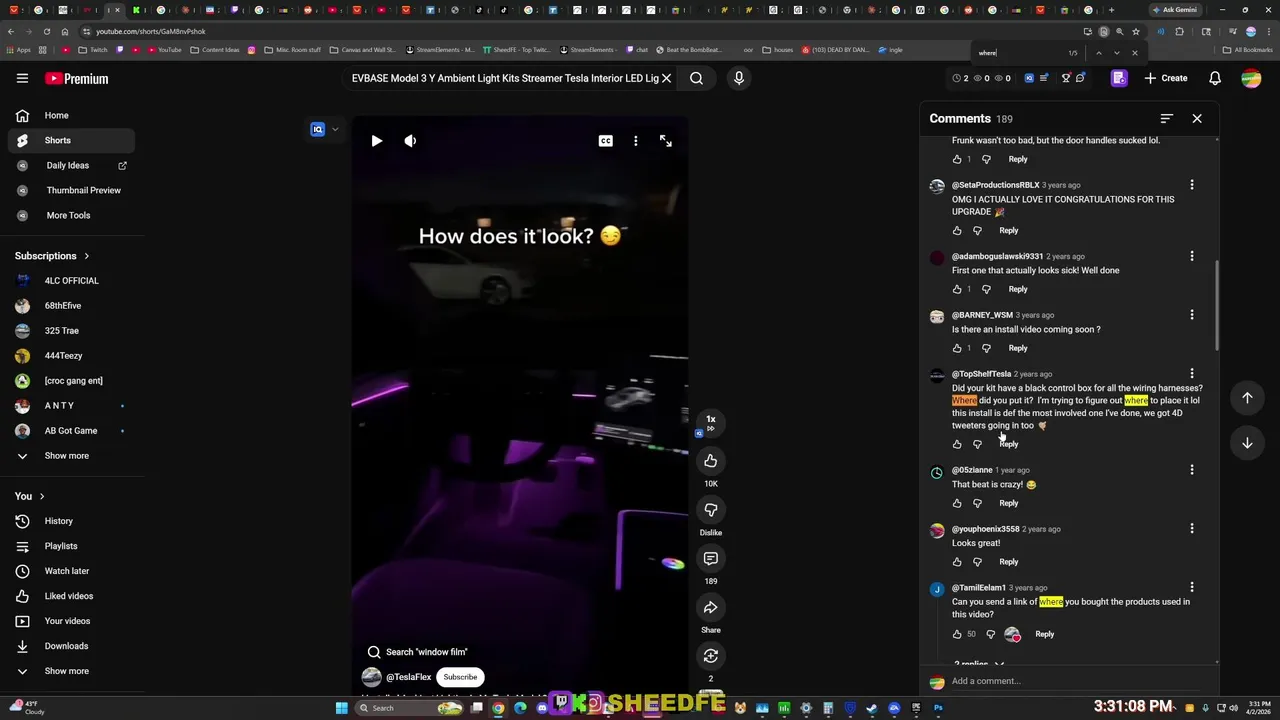Open options for @SetaProductionsRBLX comment
Viewport: 1280px width, 720px height.
click(1191, 185)
